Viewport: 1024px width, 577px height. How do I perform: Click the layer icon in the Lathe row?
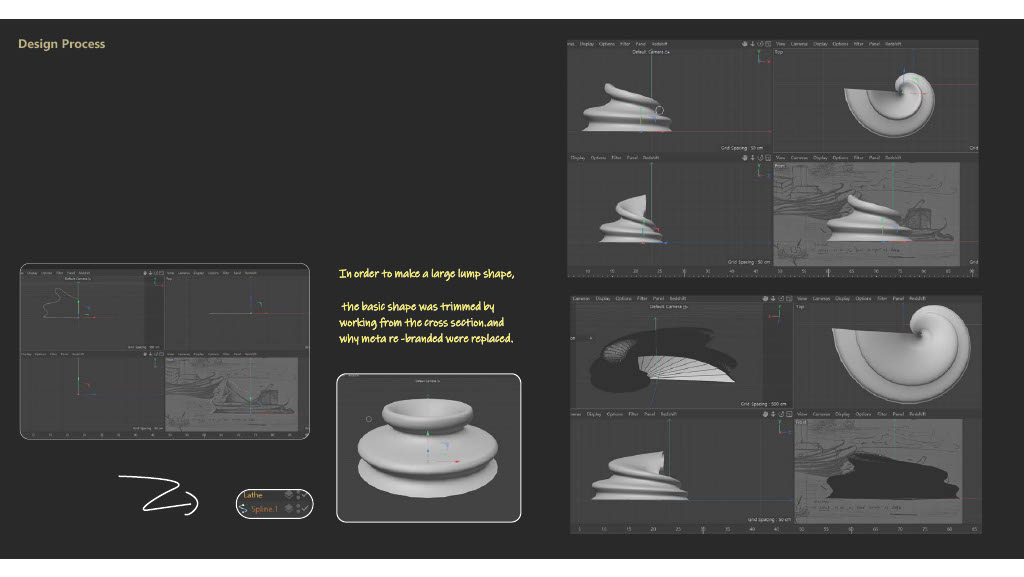click(289, 495)
